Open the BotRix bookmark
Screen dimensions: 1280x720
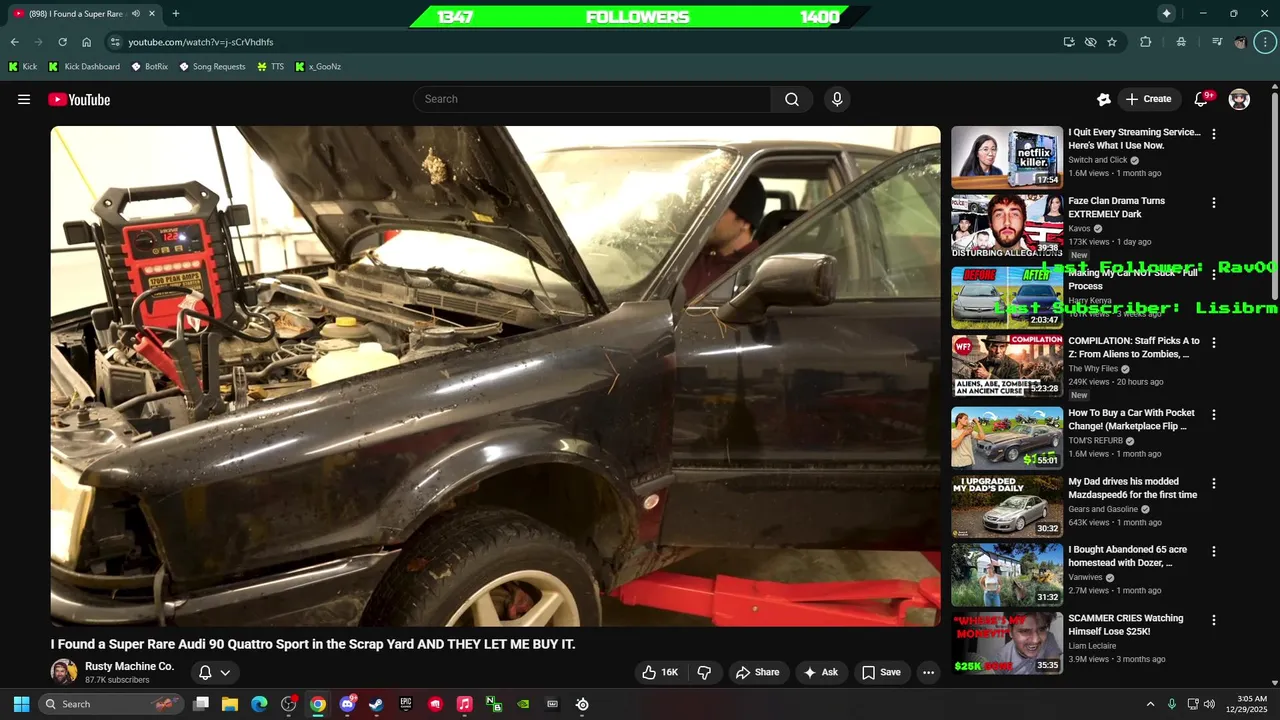pos(149,67)
